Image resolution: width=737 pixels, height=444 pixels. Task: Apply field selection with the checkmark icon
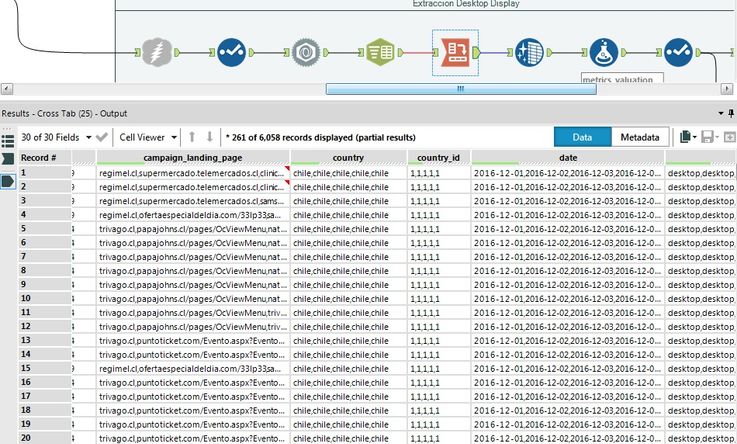pos(102,137)
